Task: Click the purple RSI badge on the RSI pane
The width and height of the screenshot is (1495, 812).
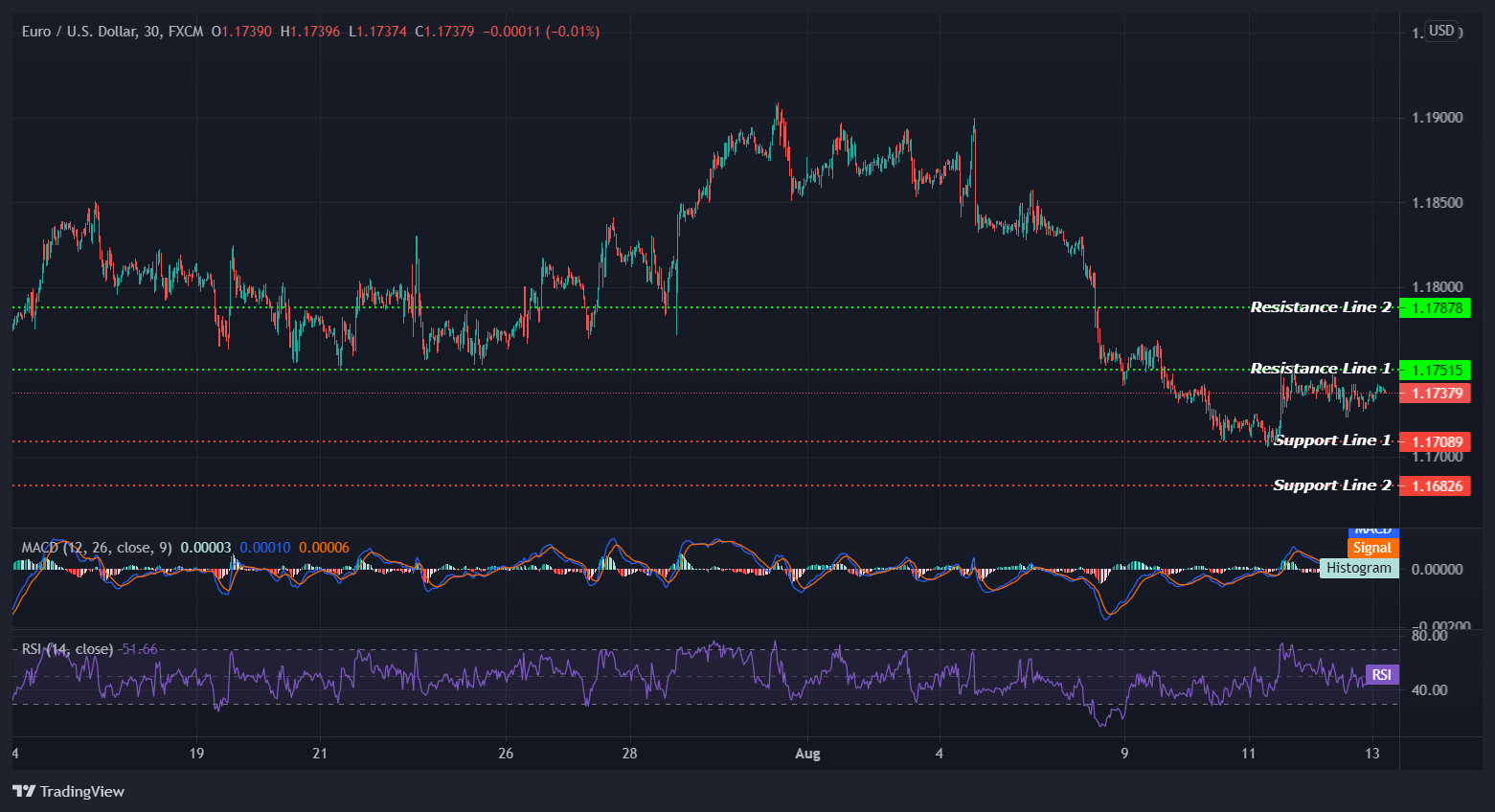Action: 1381,674
